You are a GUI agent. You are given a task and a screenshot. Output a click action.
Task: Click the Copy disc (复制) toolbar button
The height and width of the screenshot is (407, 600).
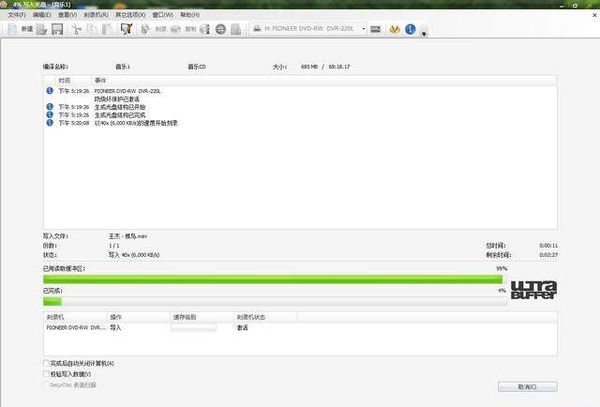[186, 30]
